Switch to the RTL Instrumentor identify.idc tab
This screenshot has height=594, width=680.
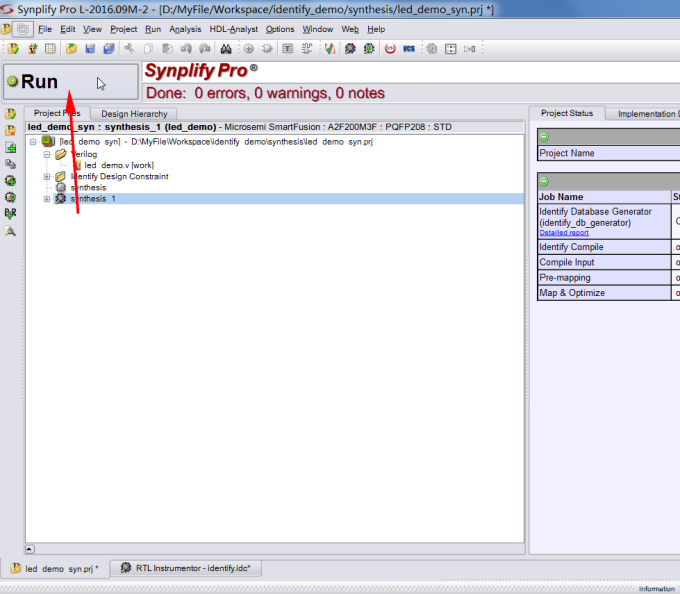(186, 568)
